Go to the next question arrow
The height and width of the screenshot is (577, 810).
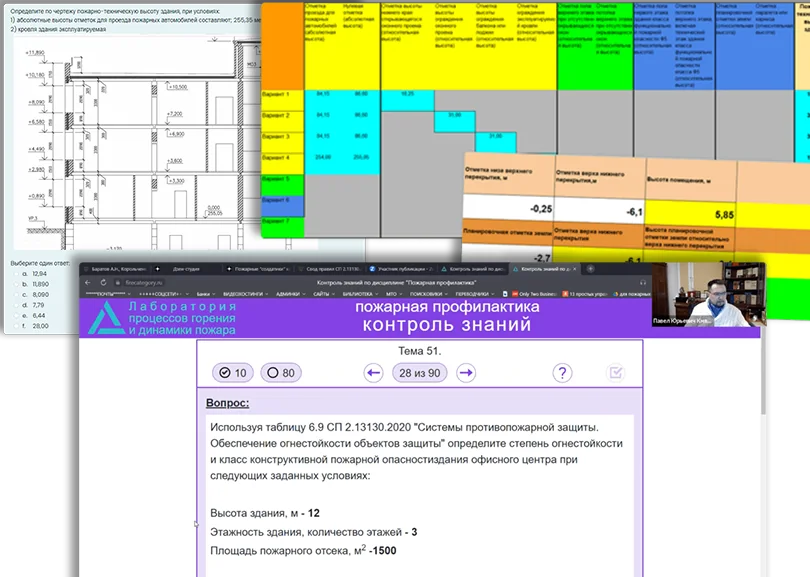tap(466, 373)
